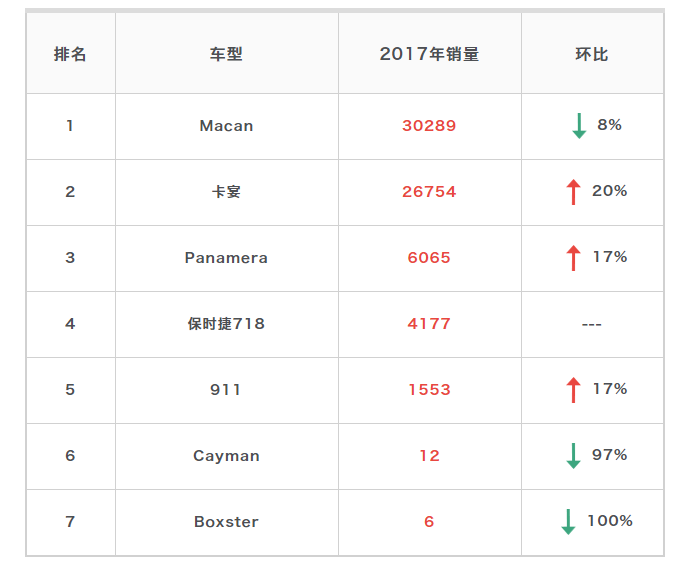Click the red up arrow in 911 row
Viewport: 681px width, 565px height.
pos(573,389)
